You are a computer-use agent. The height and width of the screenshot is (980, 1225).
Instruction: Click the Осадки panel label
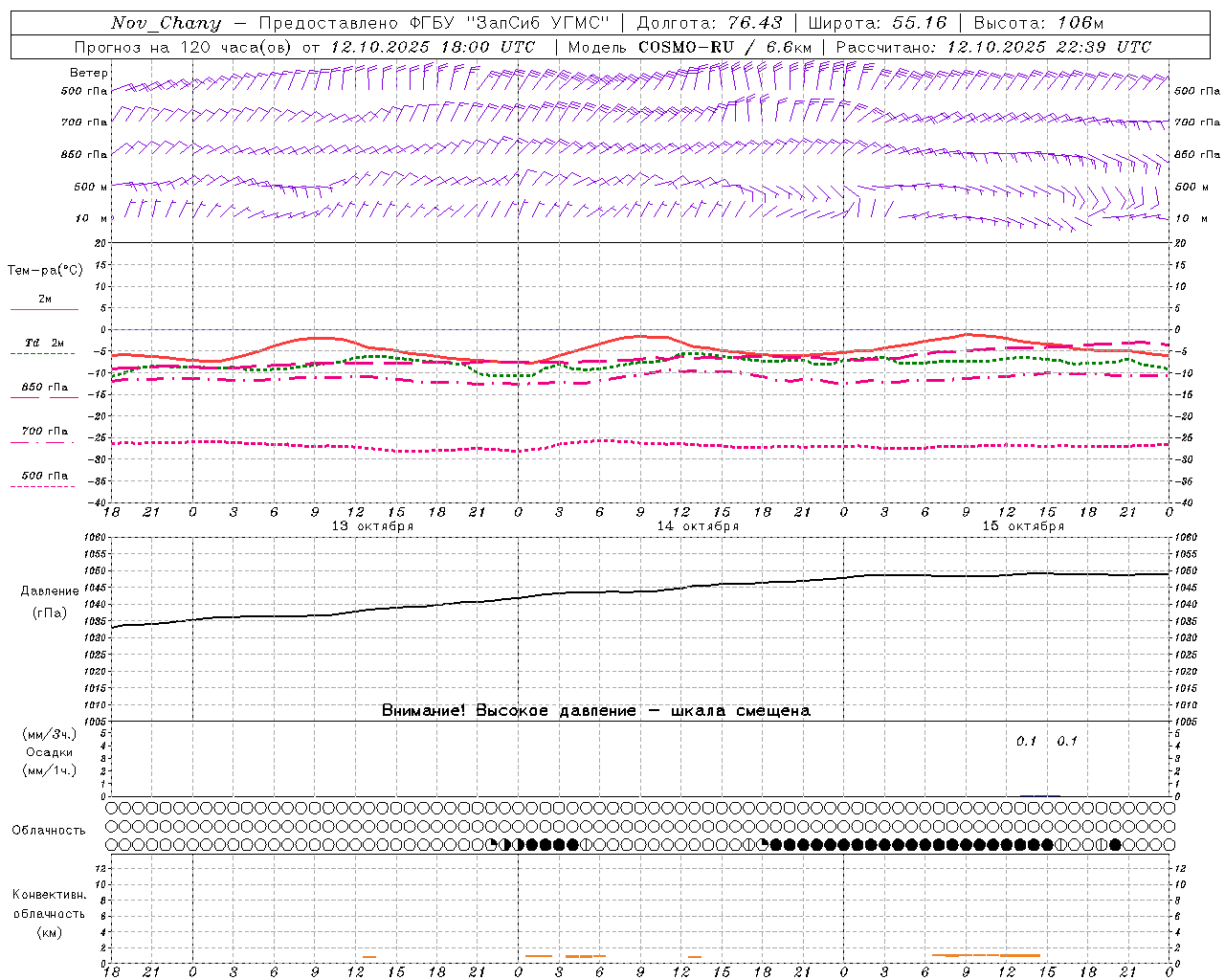pyautogui.click(x=50, y=752)
